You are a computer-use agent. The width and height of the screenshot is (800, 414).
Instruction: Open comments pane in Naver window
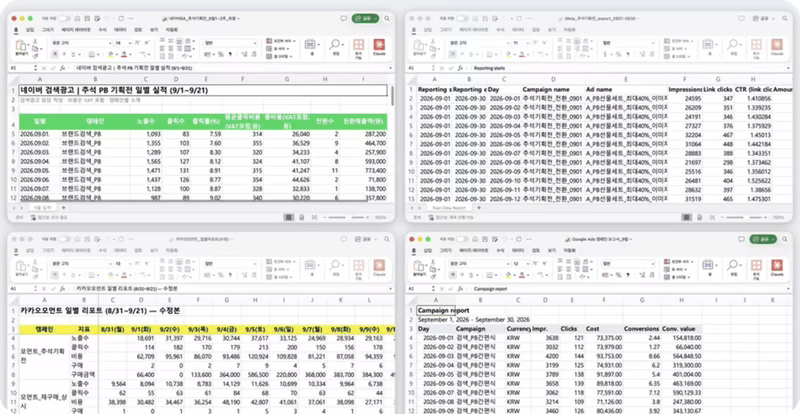coord(343,18)
